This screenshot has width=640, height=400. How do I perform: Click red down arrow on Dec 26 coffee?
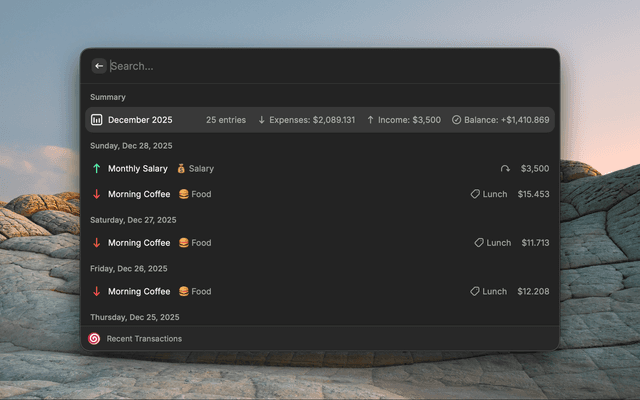click(97, 292)
